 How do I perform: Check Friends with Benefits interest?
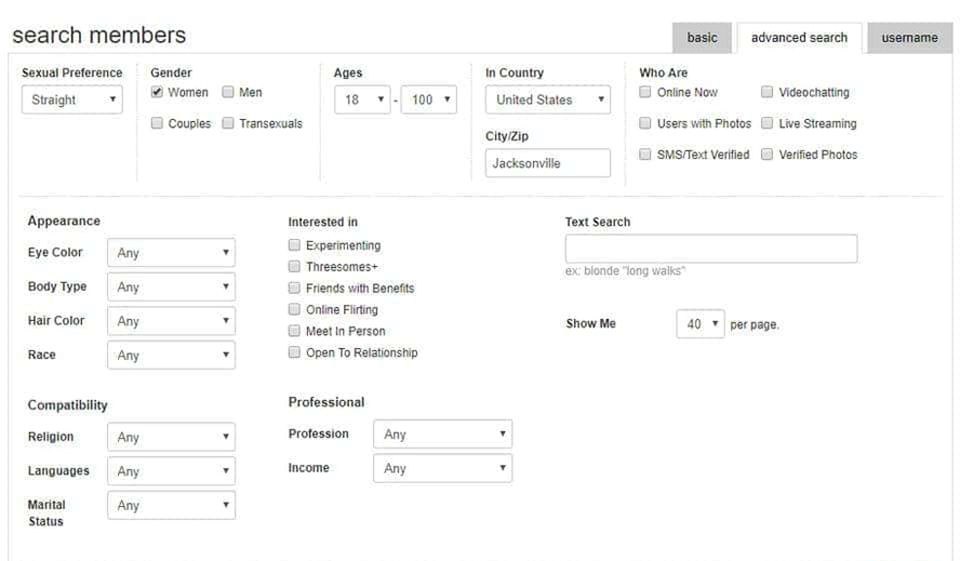[294, 288]
